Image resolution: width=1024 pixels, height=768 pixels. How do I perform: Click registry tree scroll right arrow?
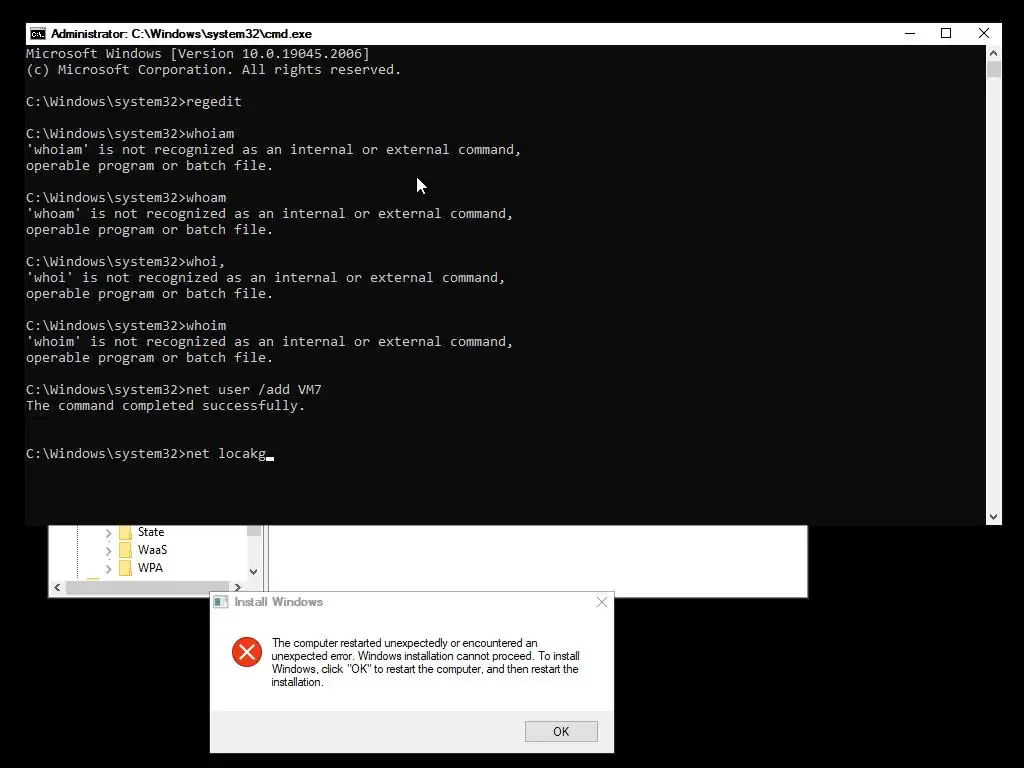(x=238, y=587)
